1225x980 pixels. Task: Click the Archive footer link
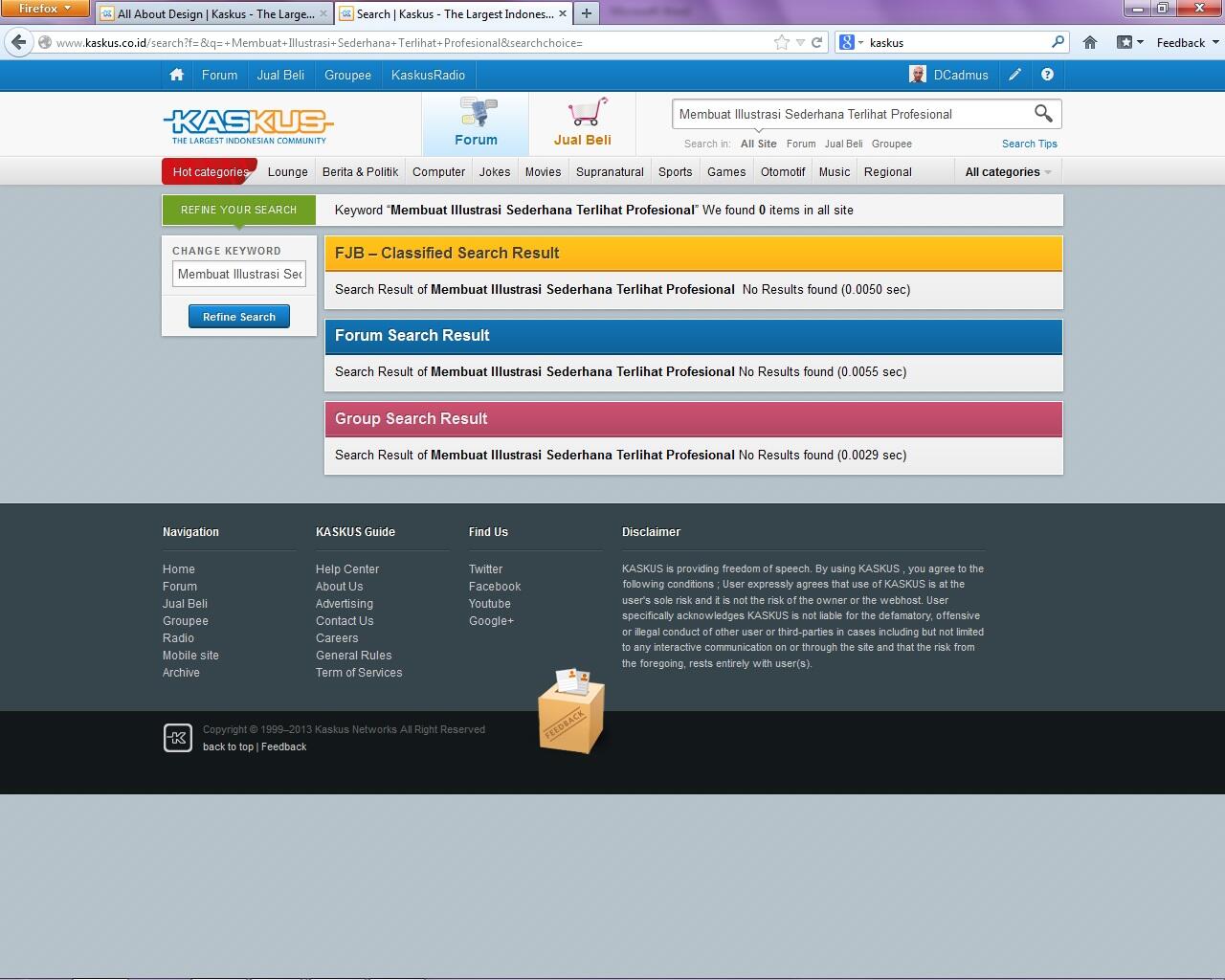tap(181, 673)
